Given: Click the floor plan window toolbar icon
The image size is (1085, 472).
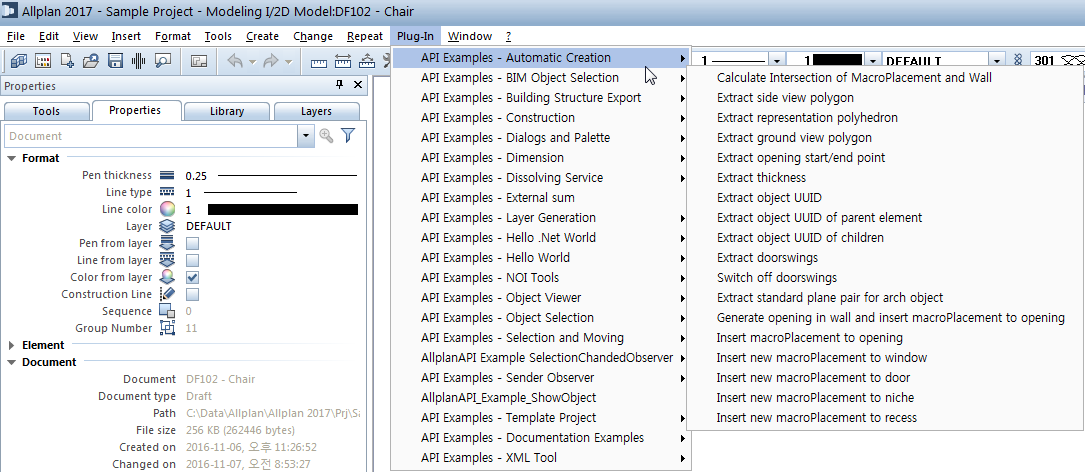Looking at the screenshot, I should [199, 61].
